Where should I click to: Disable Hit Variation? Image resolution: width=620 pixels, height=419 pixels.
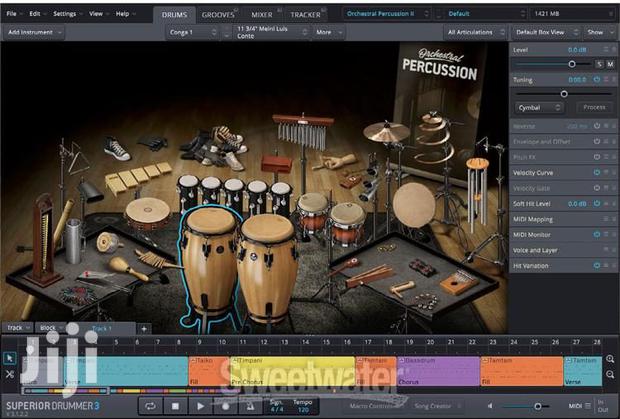pos(596,266)
